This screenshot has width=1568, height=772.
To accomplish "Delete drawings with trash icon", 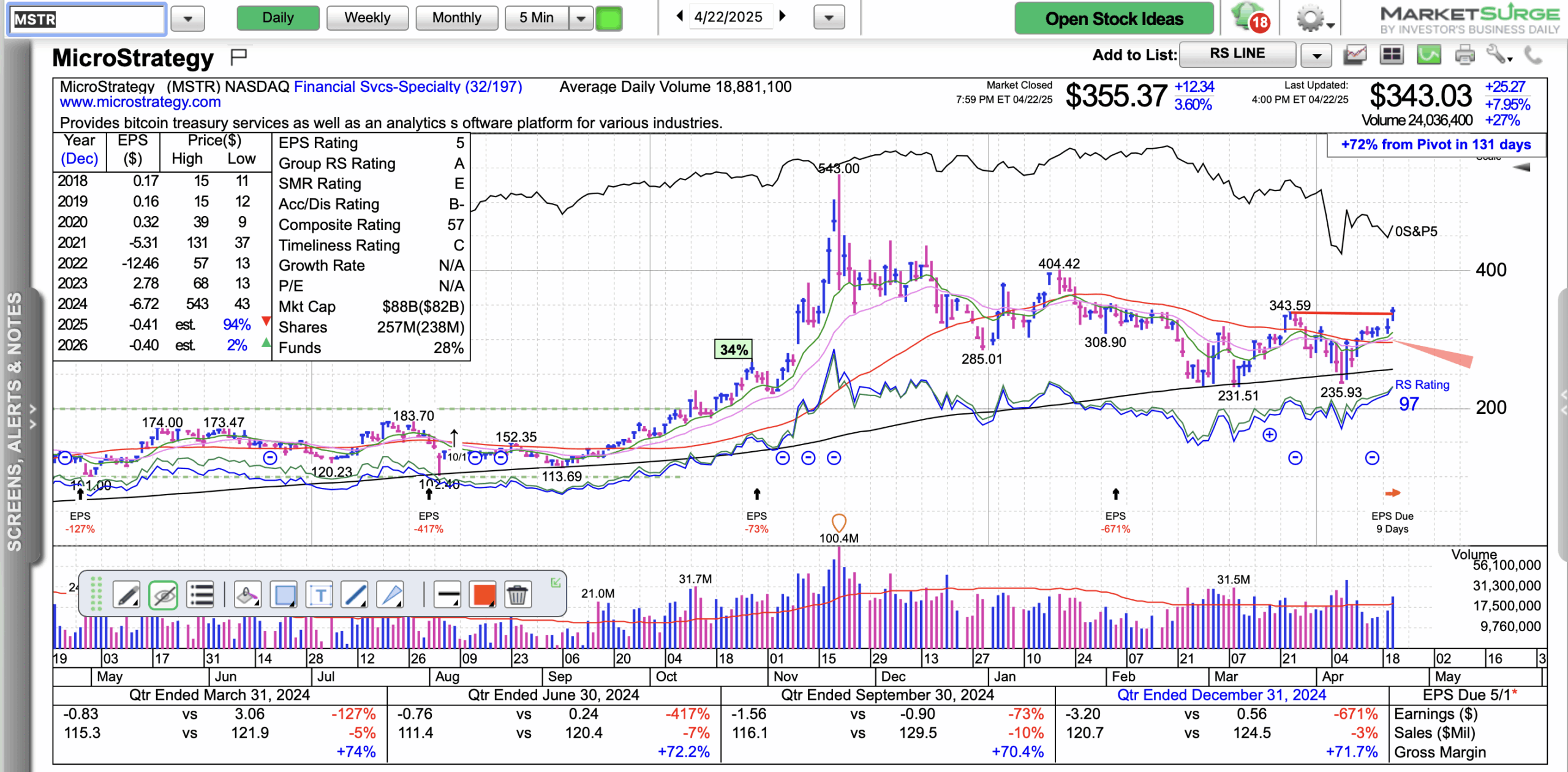I will coord(517,594).
